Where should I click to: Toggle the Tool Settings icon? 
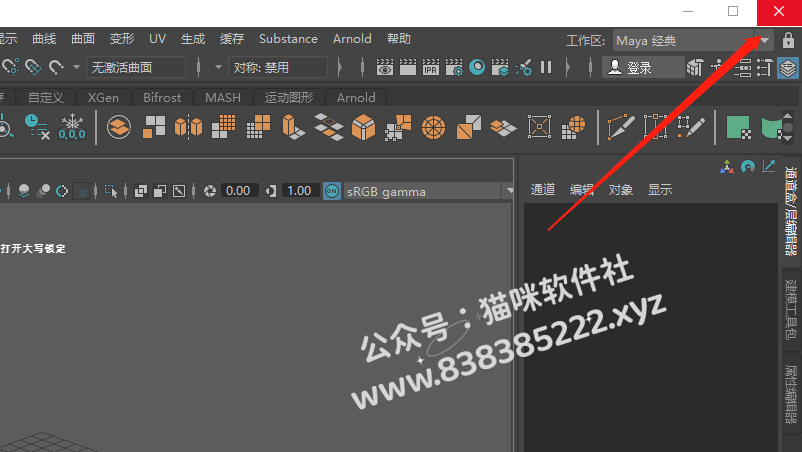(x=765, y=67)
